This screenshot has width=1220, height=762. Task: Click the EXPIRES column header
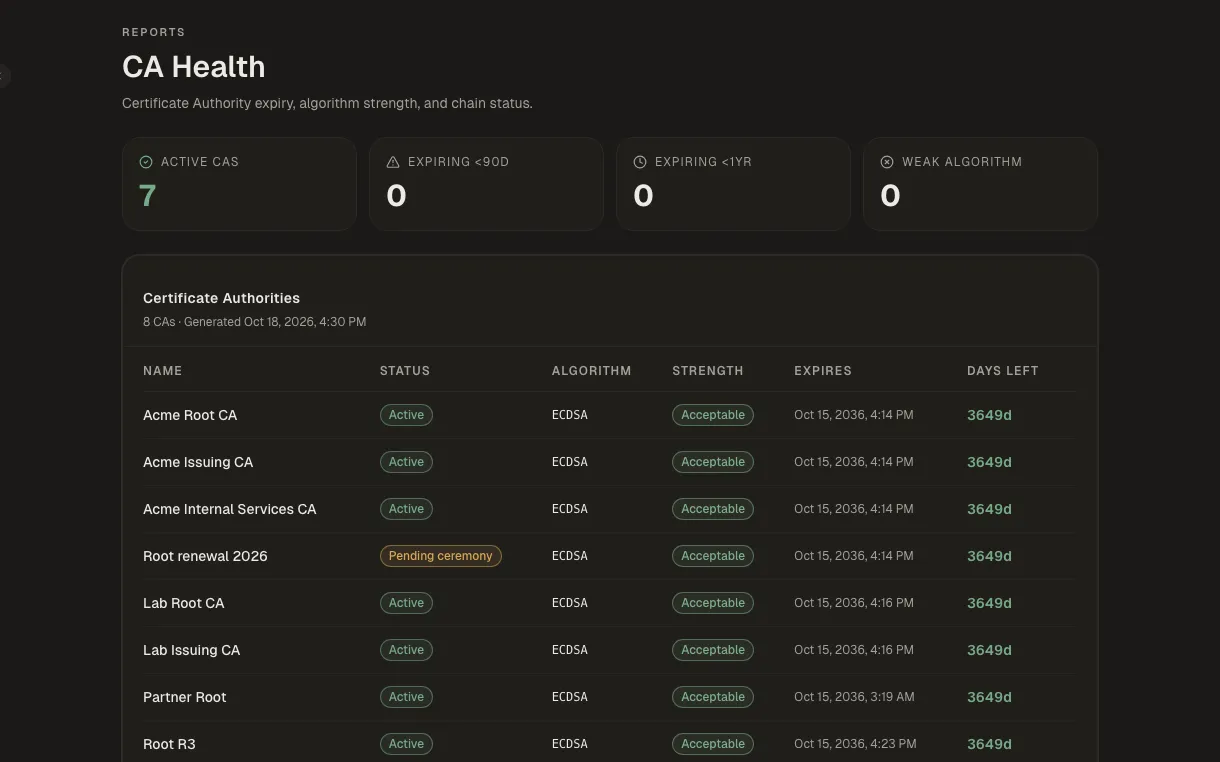823,371
